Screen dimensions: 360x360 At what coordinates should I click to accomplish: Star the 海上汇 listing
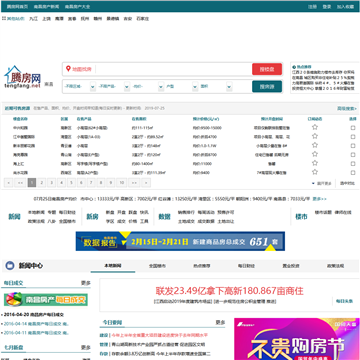point(315,163)
